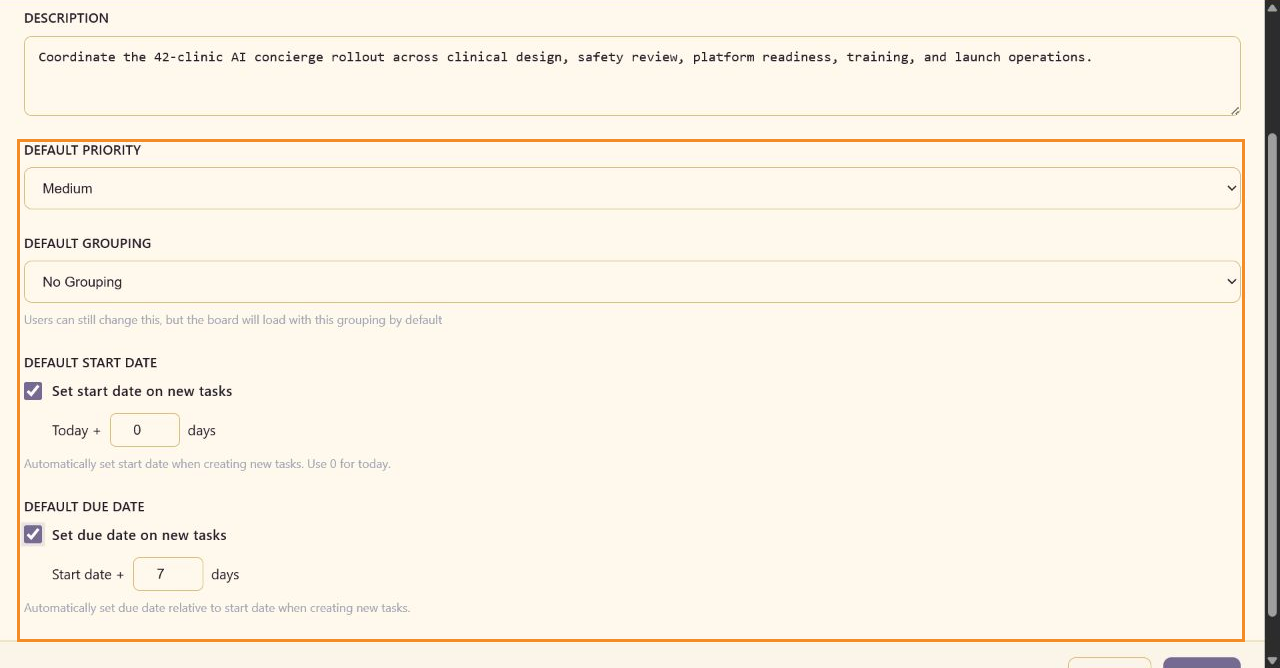Screen dimensions: 1280x668
Task: Open the Default Priority dropdown showing Medium
Action: [632, 188]
